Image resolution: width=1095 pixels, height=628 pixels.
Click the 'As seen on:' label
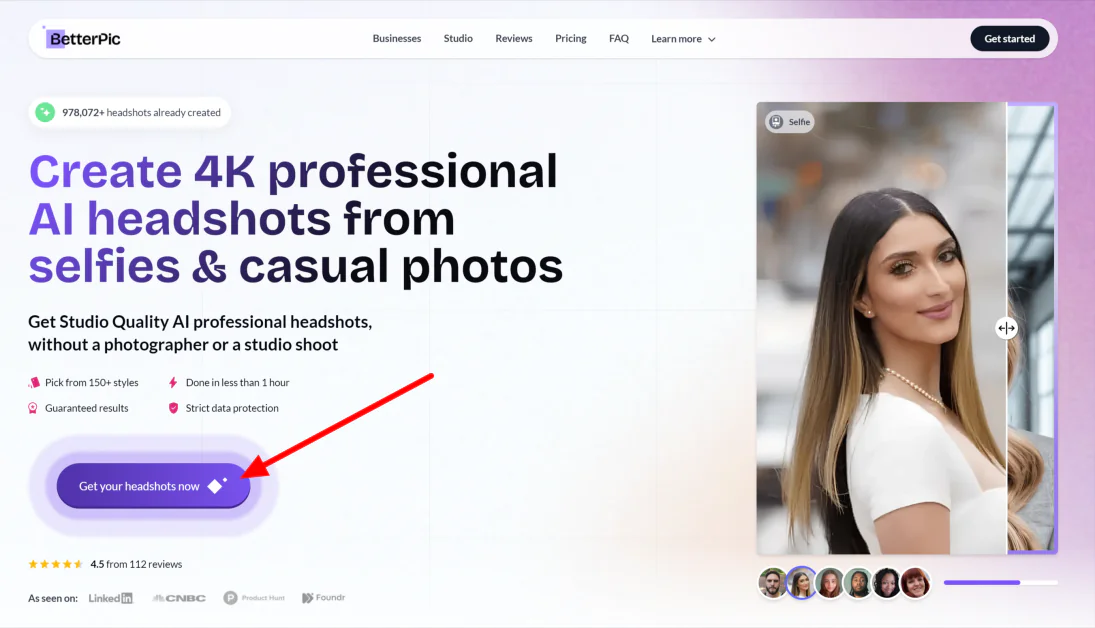point(53,598)
